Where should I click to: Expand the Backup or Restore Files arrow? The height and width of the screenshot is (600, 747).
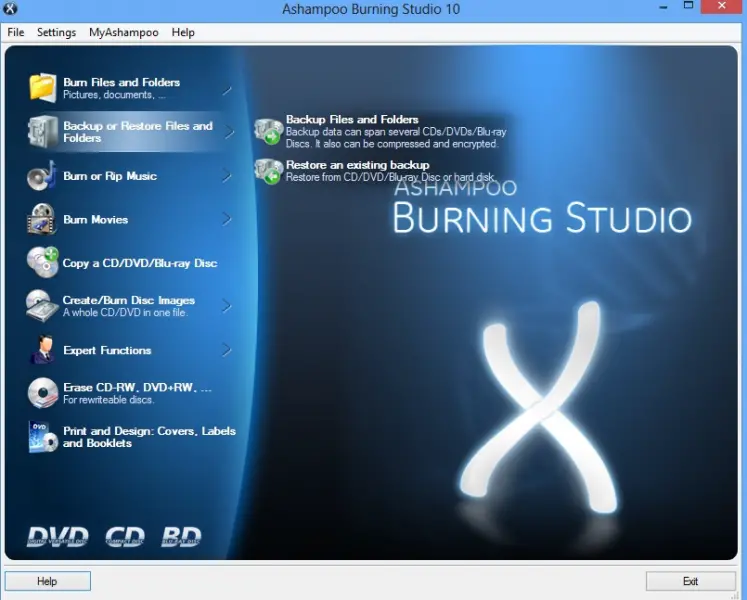[x=230, y=132]
